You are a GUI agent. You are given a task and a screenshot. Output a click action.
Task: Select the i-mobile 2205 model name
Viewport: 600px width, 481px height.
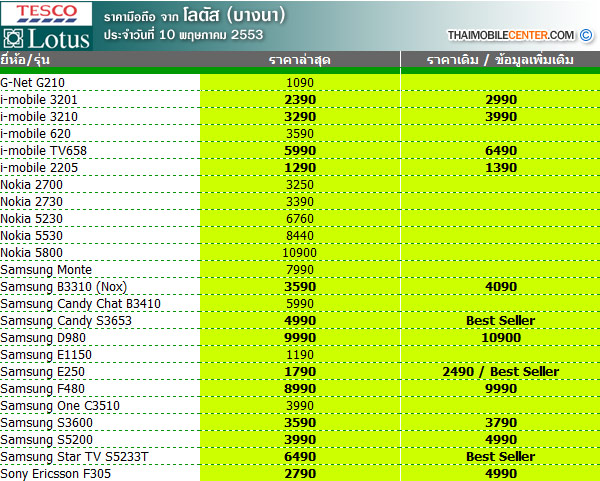click(39, 168)
